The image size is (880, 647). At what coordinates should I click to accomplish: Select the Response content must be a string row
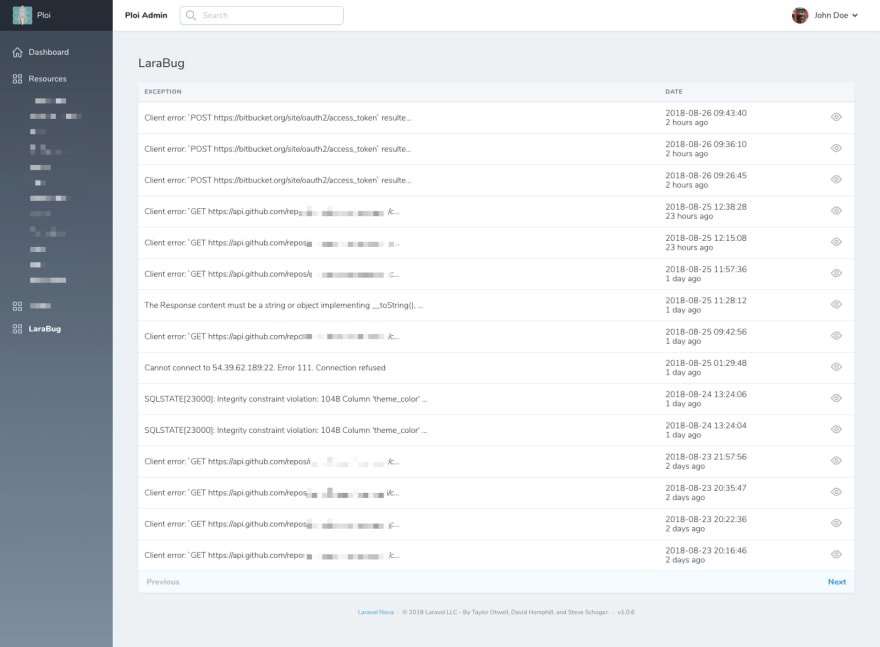[x=496, y=305]
